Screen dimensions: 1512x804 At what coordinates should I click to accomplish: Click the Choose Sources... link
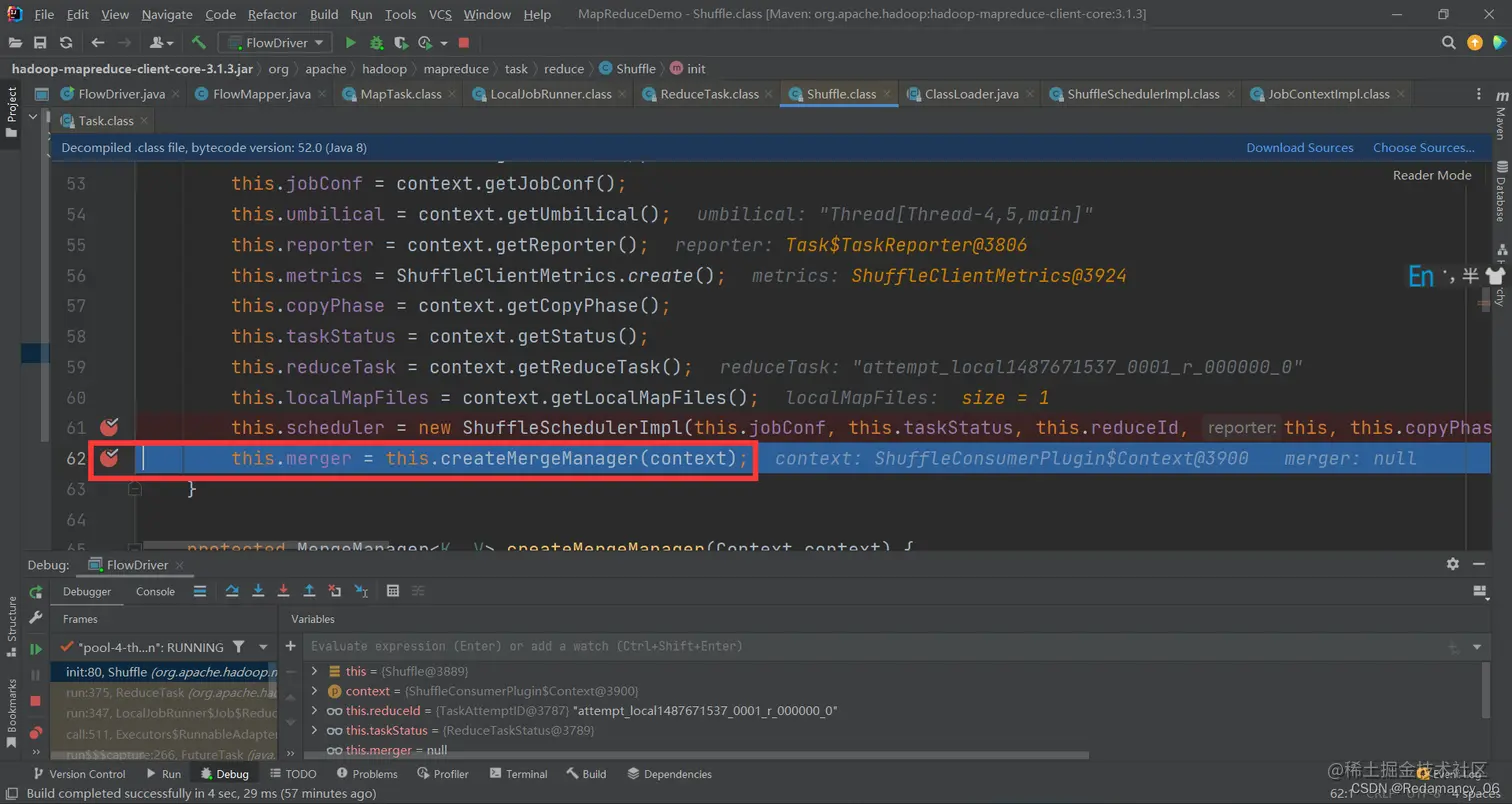point(1423,147)
